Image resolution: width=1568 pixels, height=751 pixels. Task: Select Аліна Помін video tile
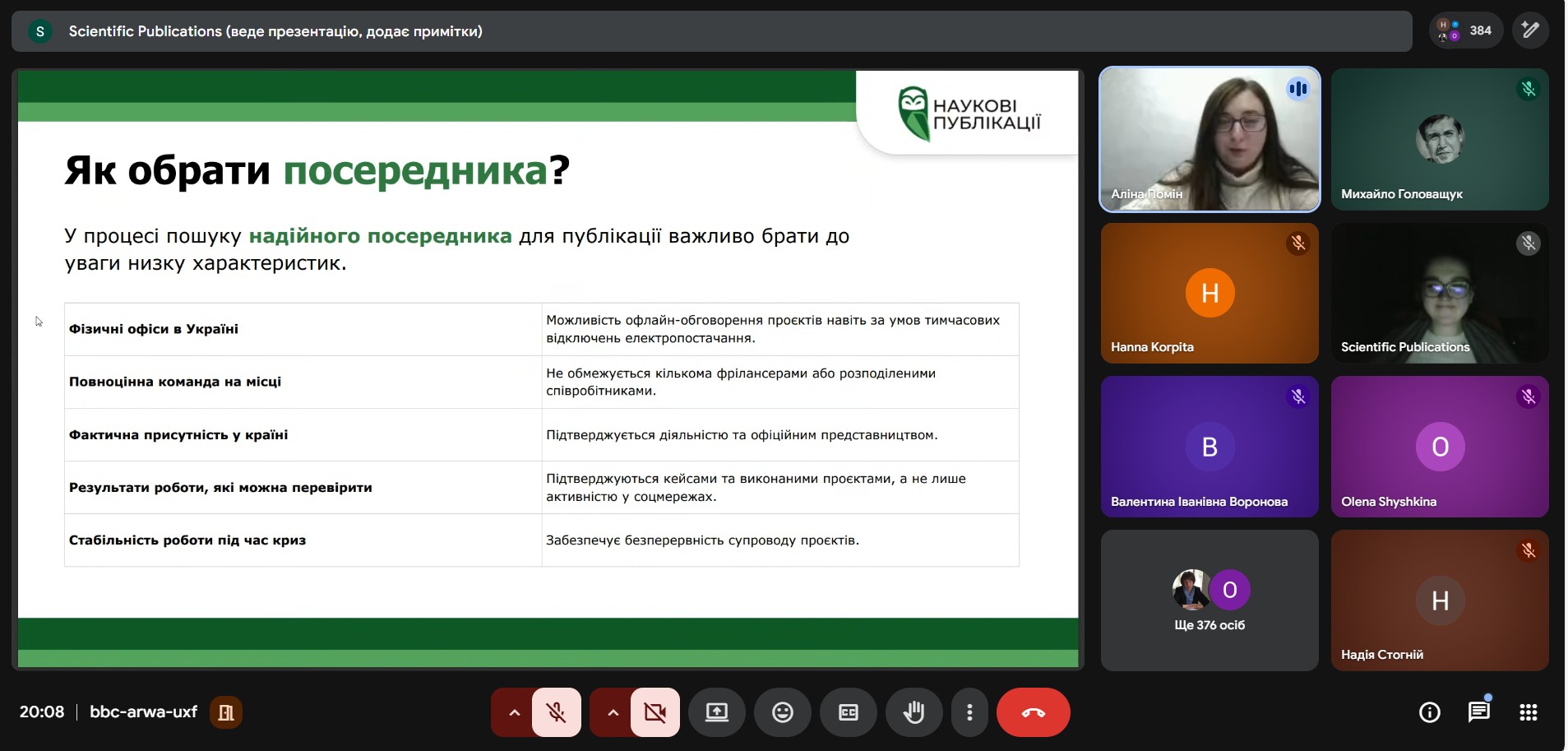point(1210,139)
